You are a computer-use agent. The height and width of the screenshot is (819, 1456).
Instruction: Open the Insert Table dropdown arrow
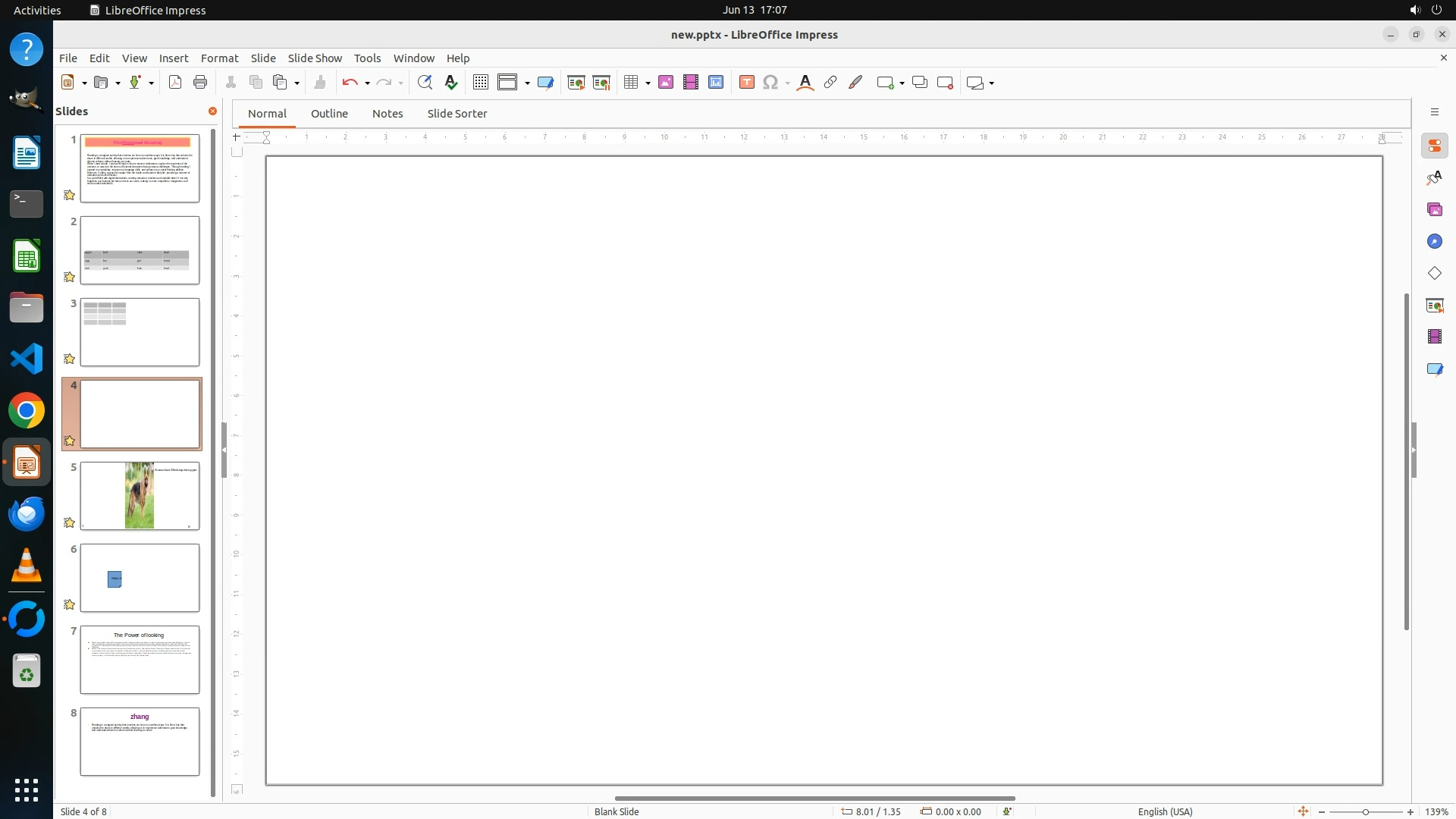[x=648, y=83]
